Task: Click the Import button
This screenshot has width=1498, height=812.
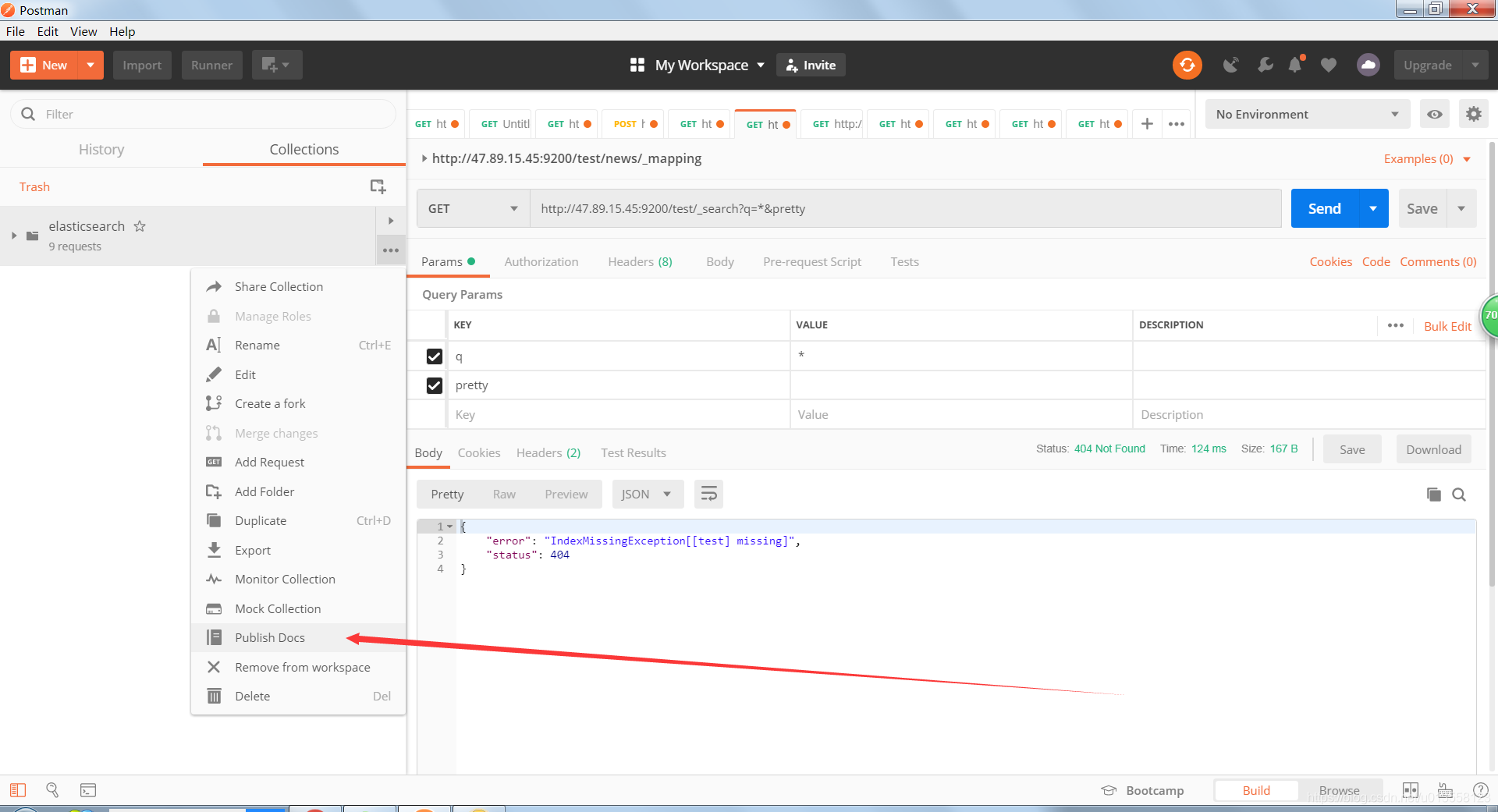Action: click(x=142, y=65)
